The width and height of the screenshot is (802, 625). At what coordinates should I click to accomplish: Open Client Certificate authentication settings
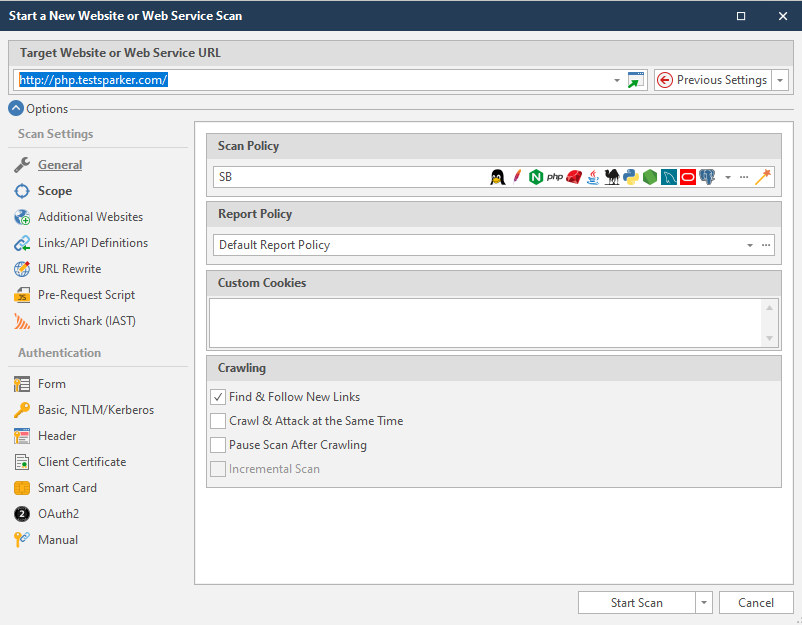[22, 461]
